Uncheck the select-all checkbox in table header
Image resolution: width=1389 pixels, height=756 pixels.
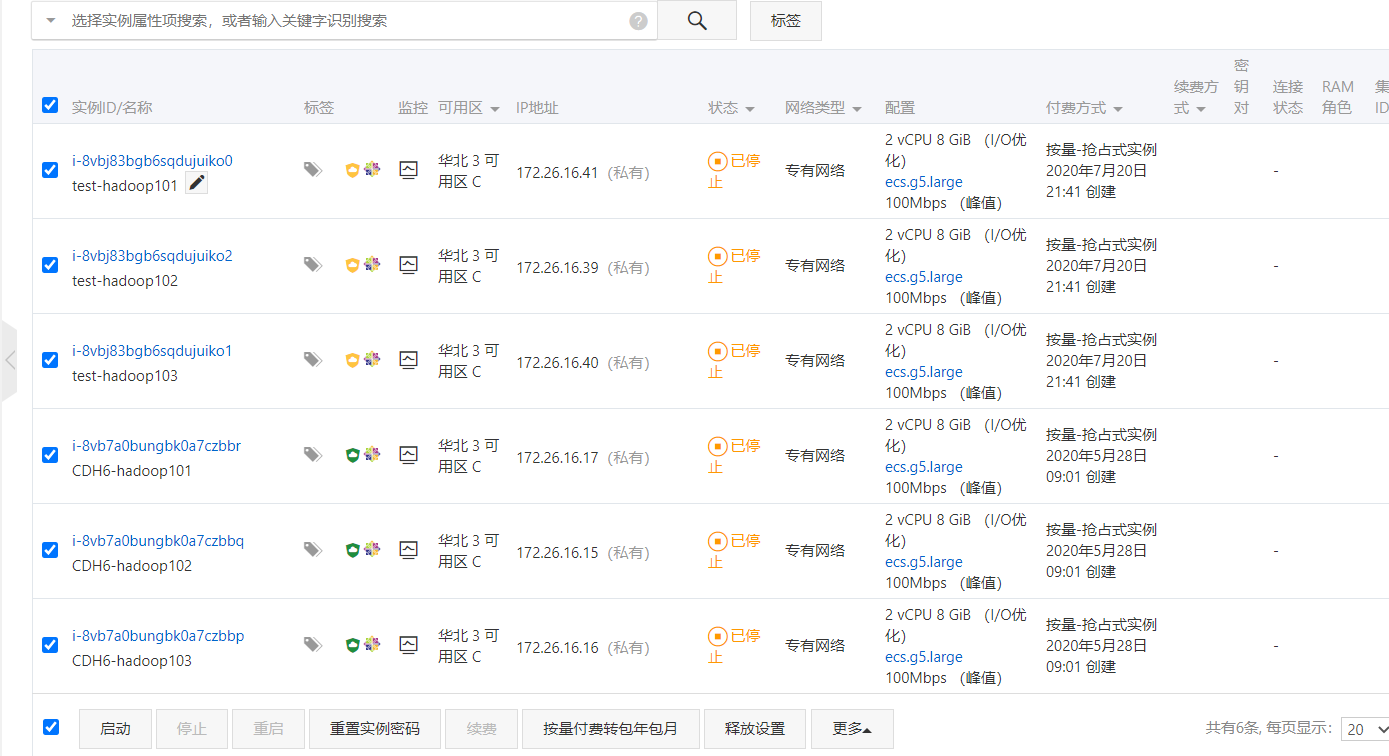click(50, 105)
